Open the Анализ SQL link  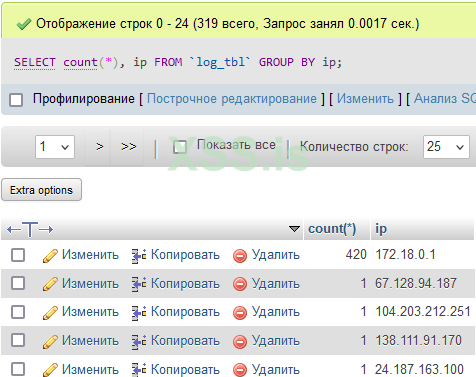coord(445,99)
